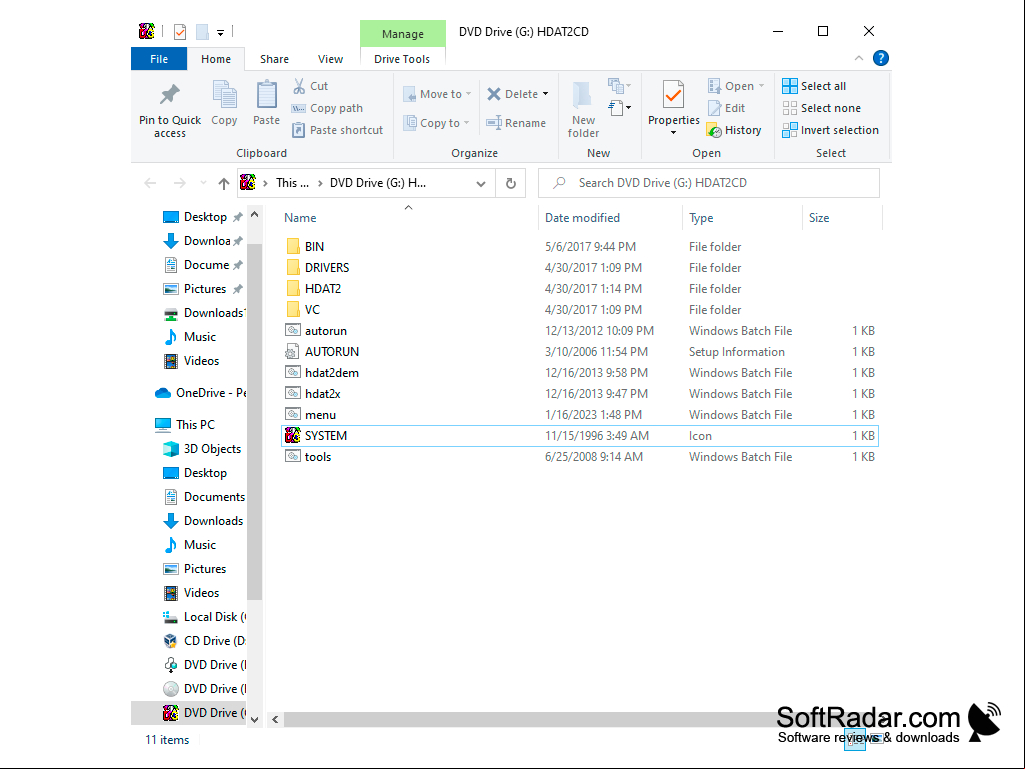Sort by Size column header
This screenshot has height=769, width=1025.
(819, 218)
